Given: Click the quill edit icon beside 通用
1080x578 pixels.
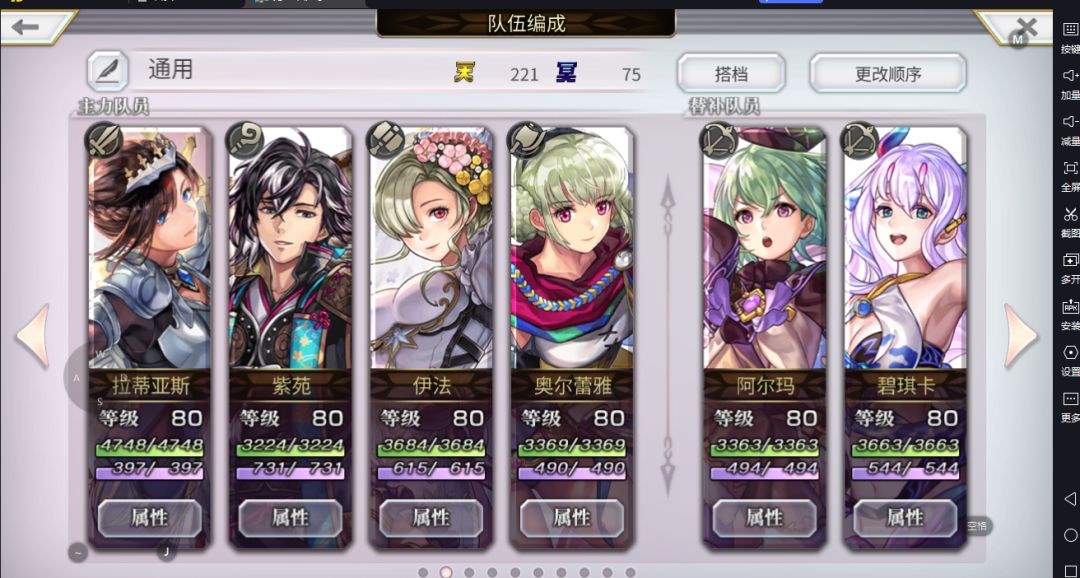Looking at the screenshot, I should pos(107,71).
